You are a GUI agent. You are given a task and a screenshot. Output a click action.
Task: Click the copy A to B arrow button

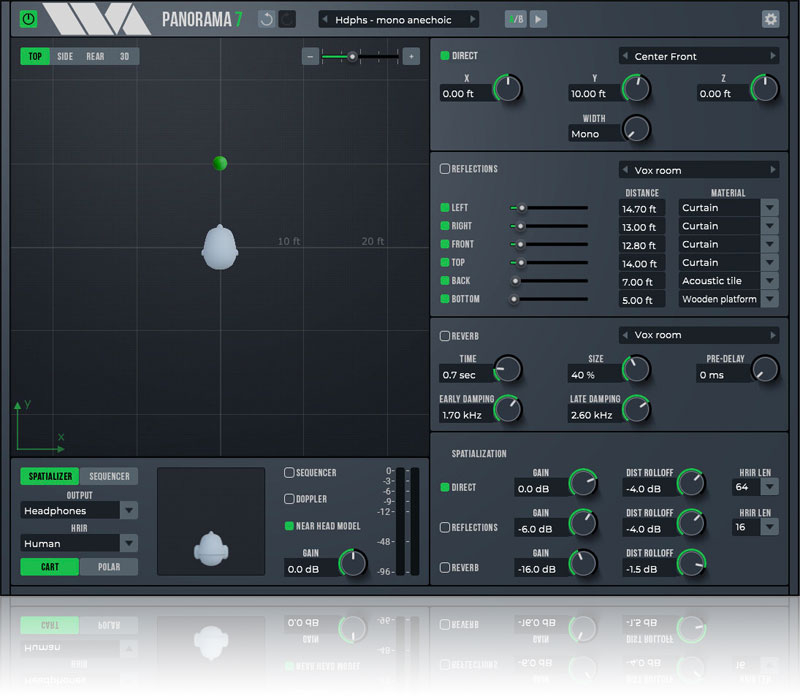[538, 19]
